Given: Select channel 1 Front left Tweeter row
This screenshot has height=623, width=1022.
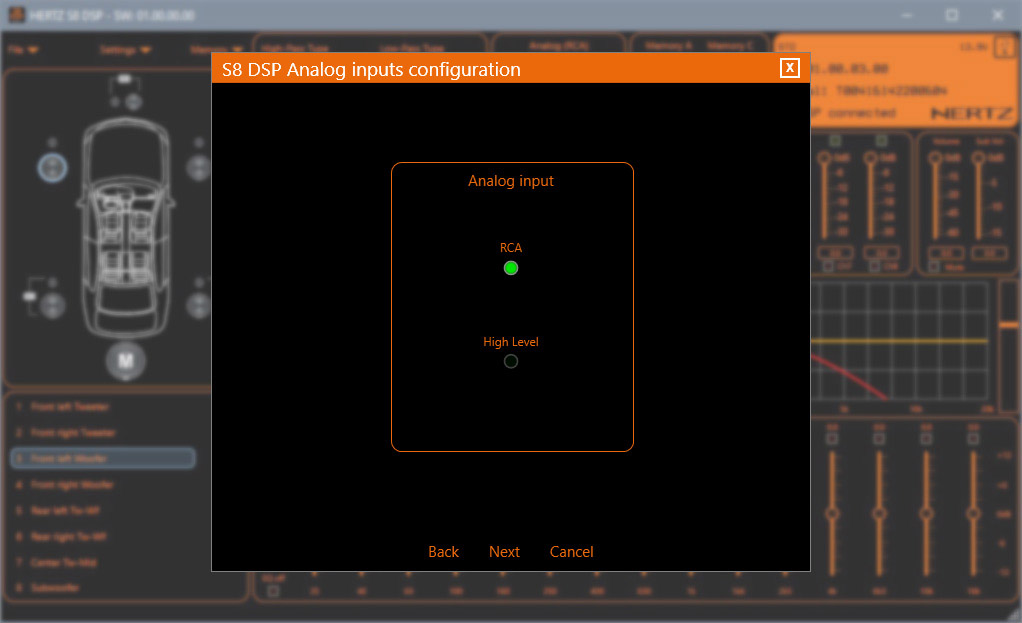Looking at the screenshot, I should pos(103,407).
